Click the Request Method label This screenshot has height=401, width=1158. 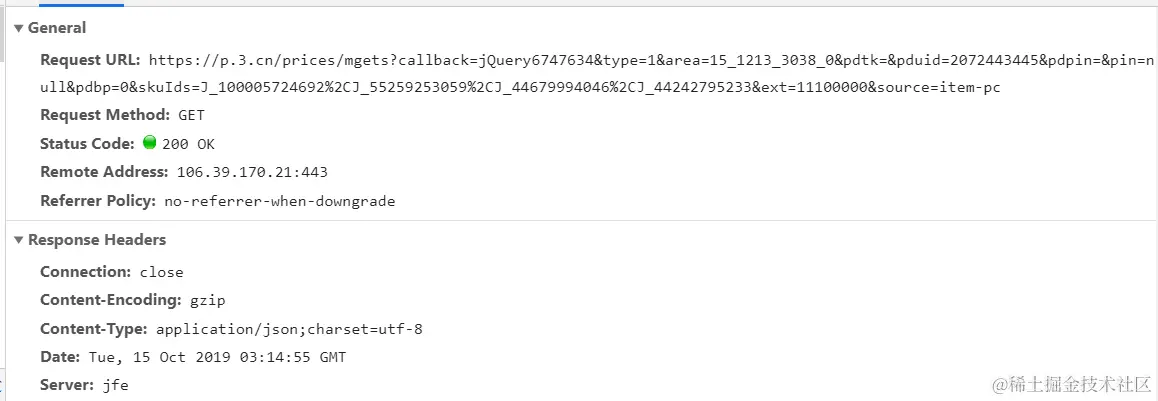coord(105,115)
